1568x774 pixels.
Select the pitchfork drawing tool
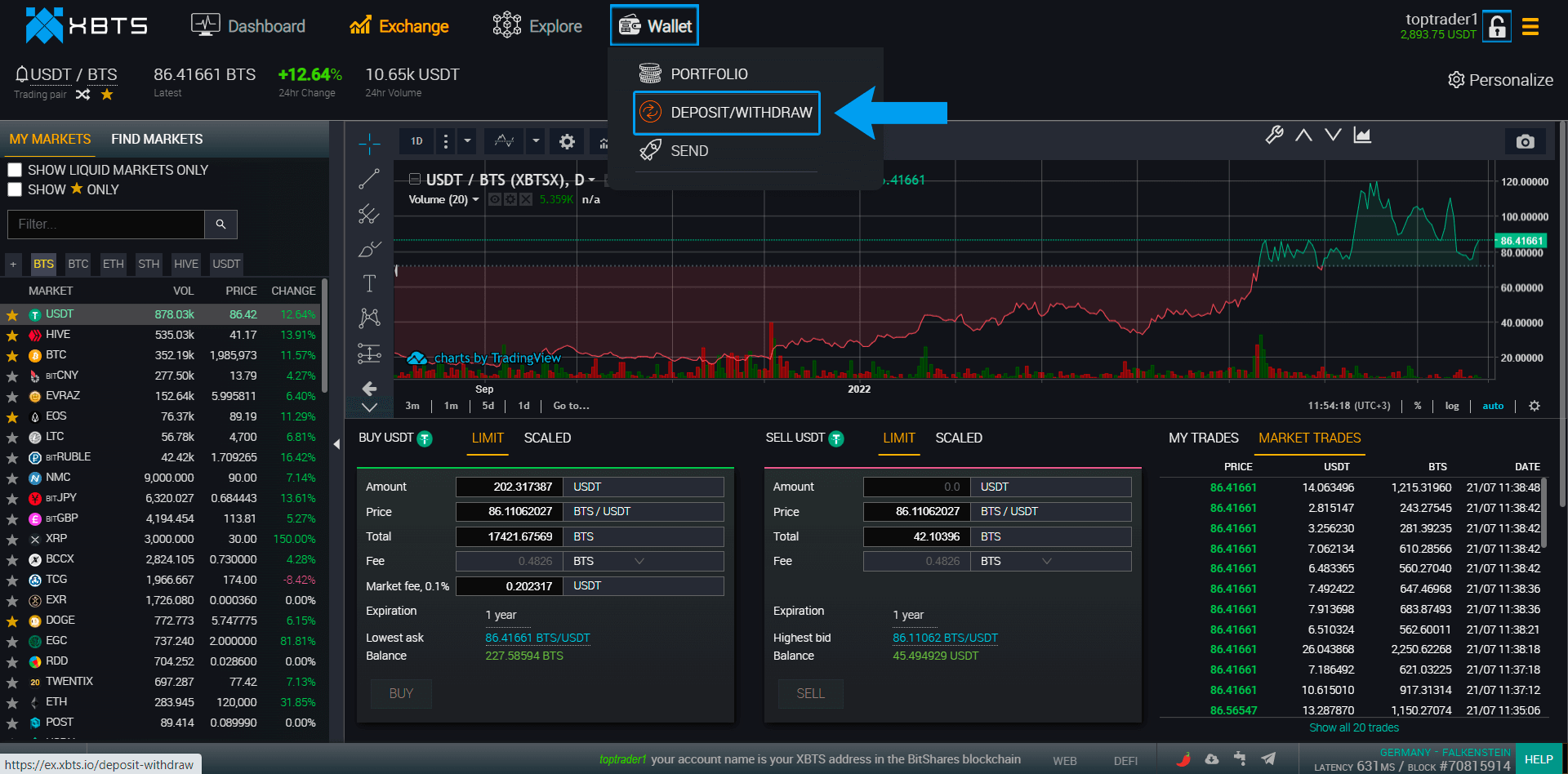[369, 214]
